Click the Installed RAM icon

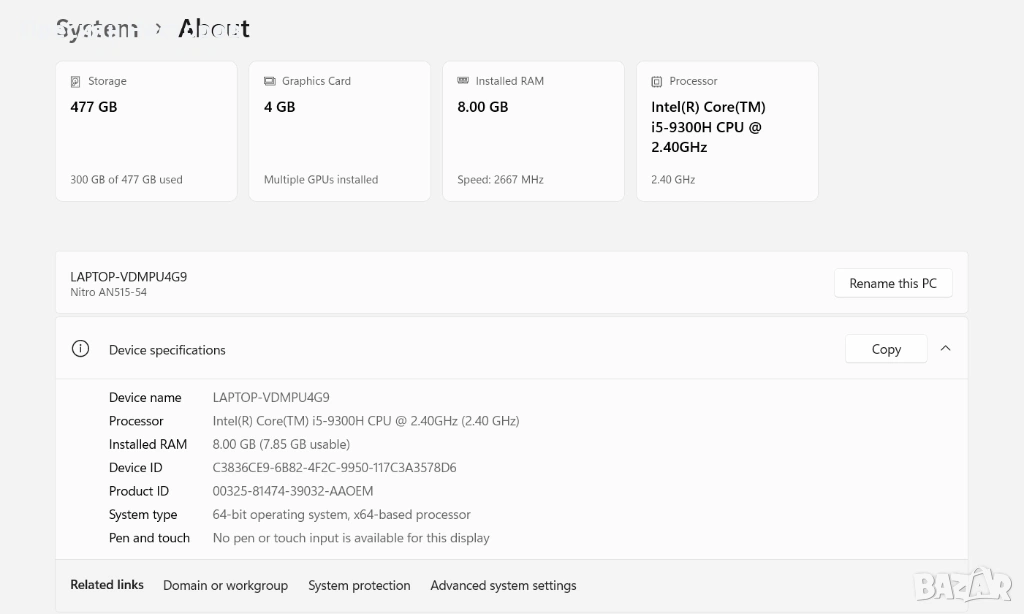pos(463,81)
